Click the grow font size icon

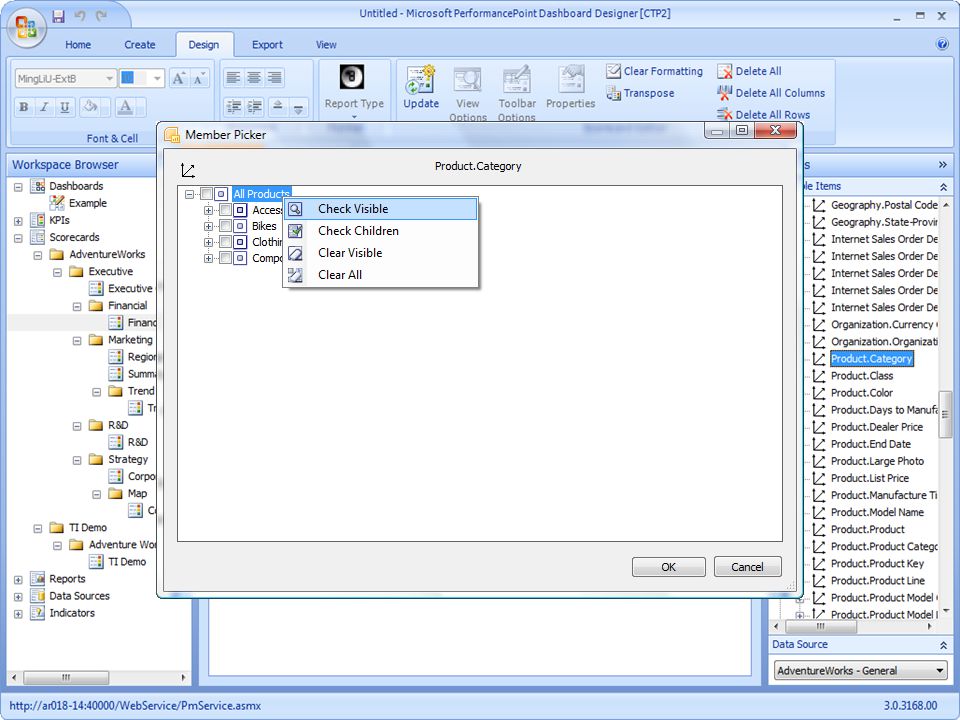178,78
